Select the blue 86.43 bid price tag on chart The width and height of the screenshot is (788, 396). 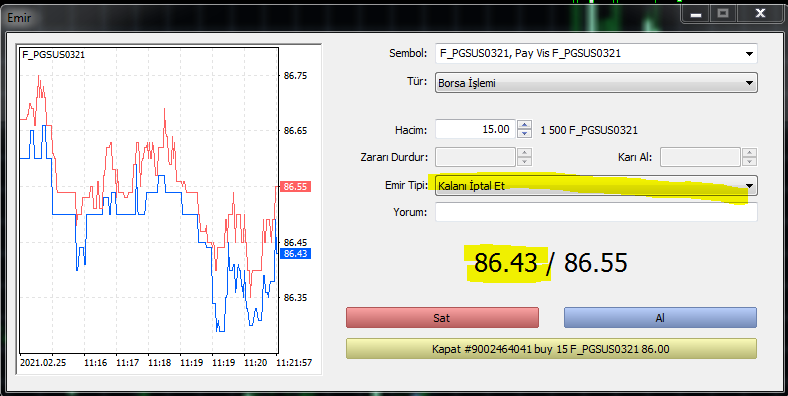point(296,253)
